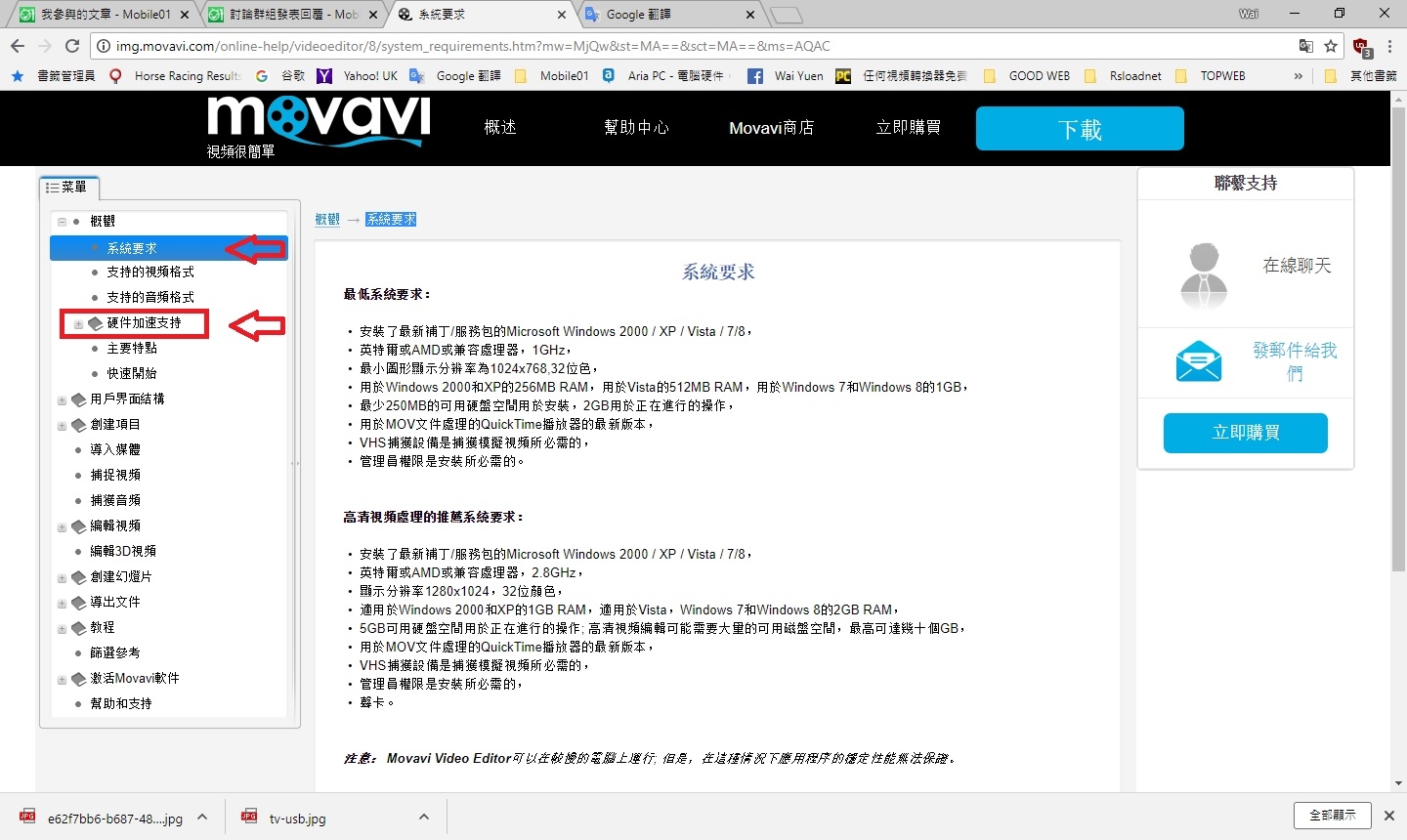Click the translate page icon in address bar
Screen dimensions: 1407x840
pos(1306,46)
